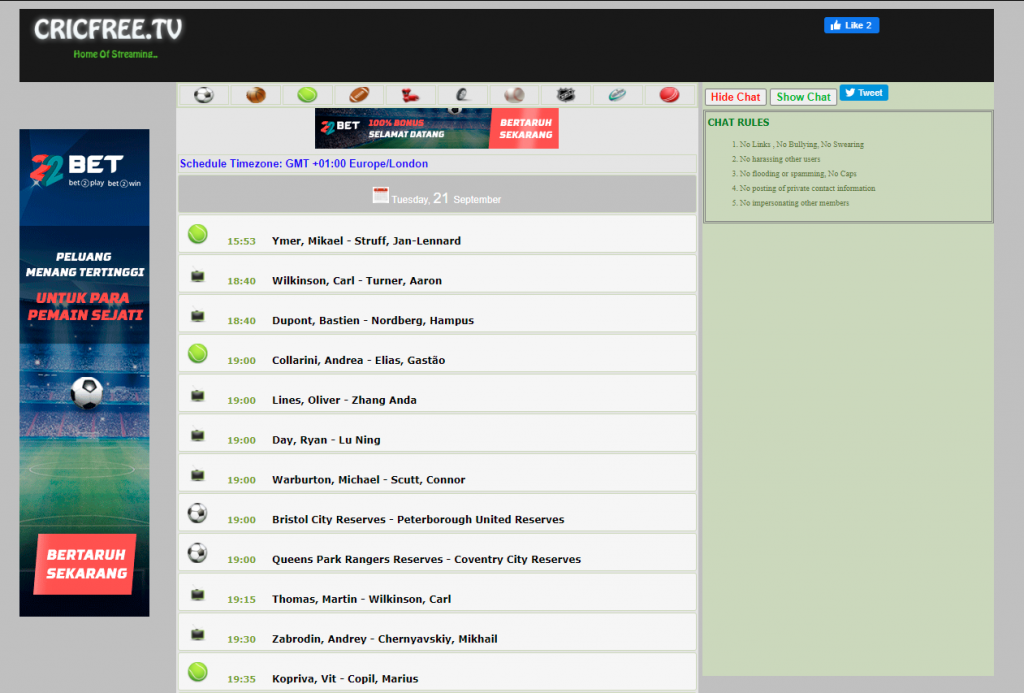The image size is (1024, 693).
Task: Open Day, Ryan - Lu Ning stream
Action: 326,440
